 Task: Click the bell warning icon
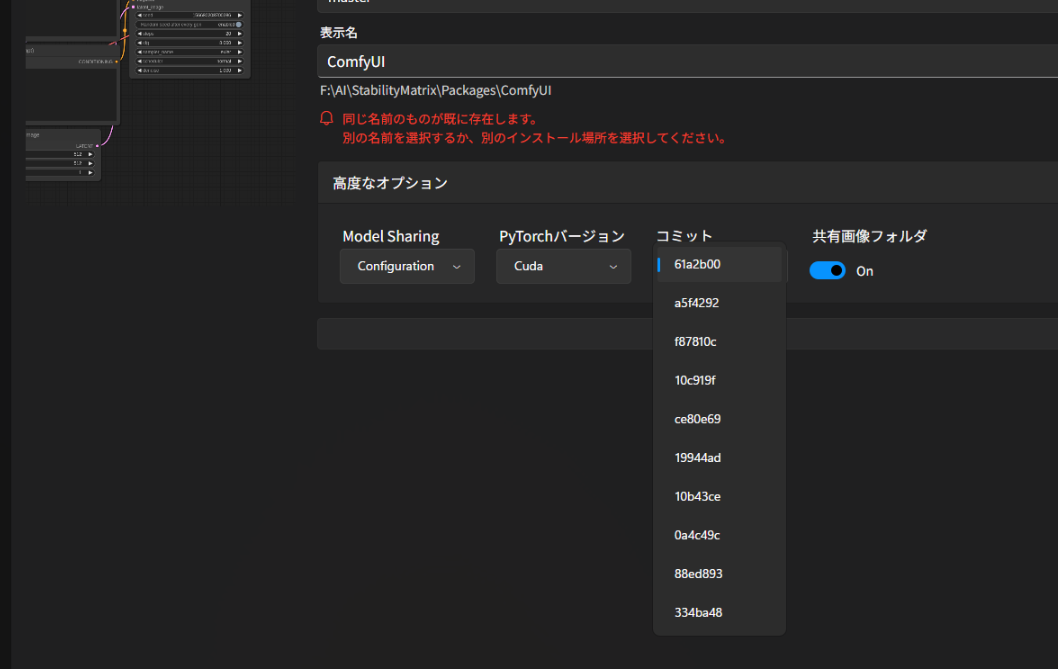coord(327,119)
